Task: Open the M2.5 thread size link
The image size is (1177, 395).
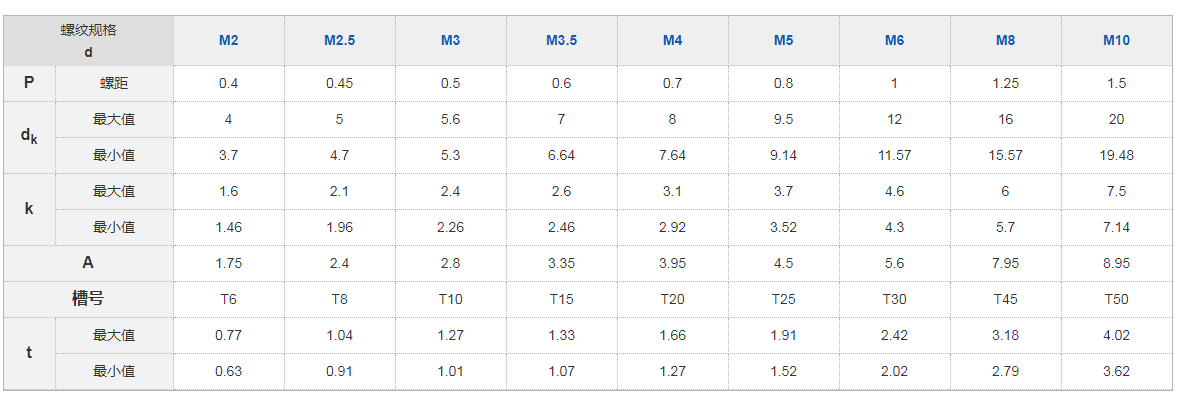Action: point(339,41)
